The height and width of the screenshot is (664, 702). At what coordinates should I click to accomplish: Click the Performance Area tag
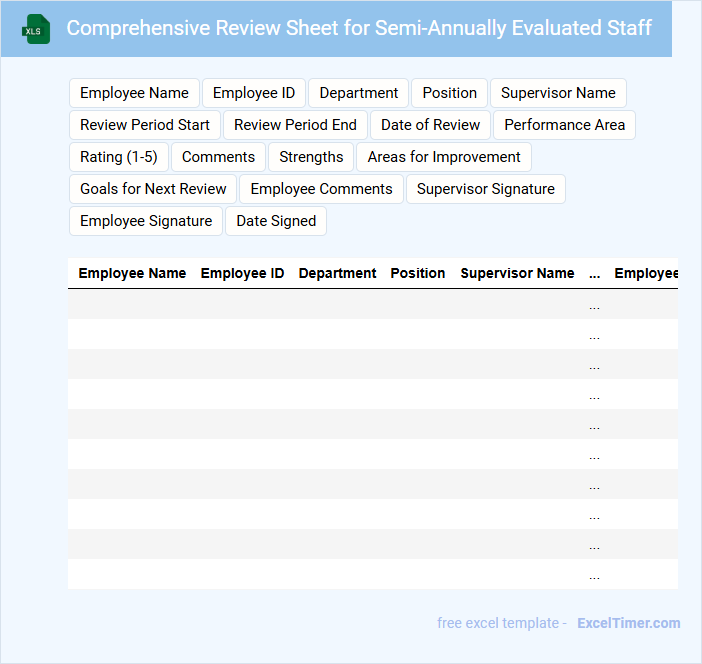tap(564, 125)
